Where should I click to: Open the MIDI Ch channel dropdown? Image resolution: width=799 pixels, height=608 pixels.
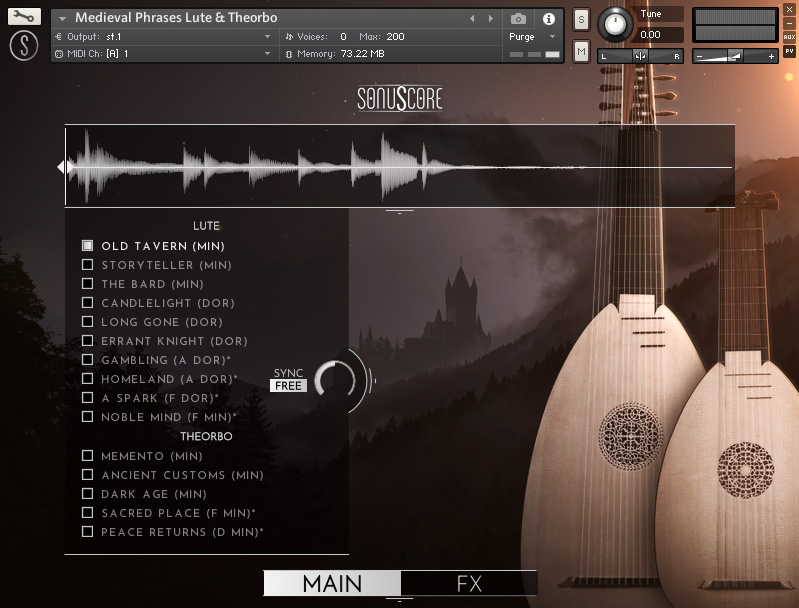click(x=267, y=53)
